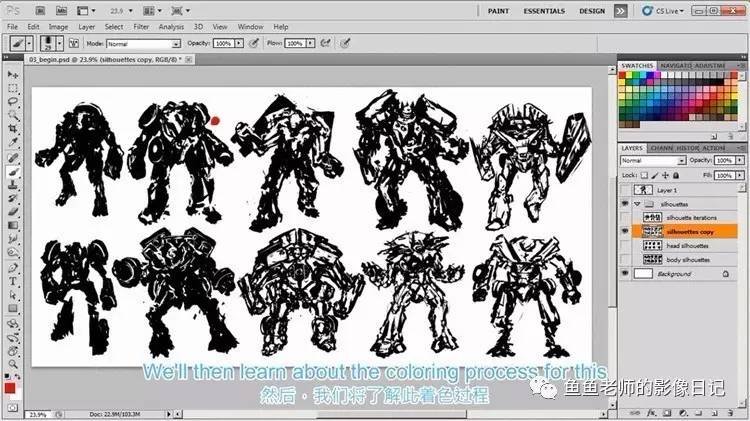Viewport: 750px width, 421px height.
Task: Launch Bridge from application bar
Action: (x=40, y=11)
